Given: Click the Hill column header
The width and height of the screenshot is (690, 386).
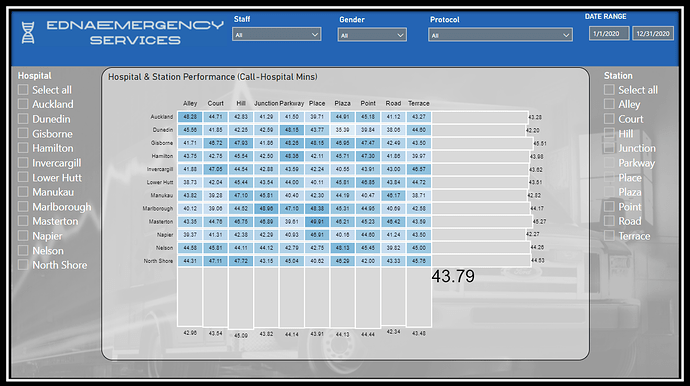Looking at the screenshot, I should [x=241, y=103].
